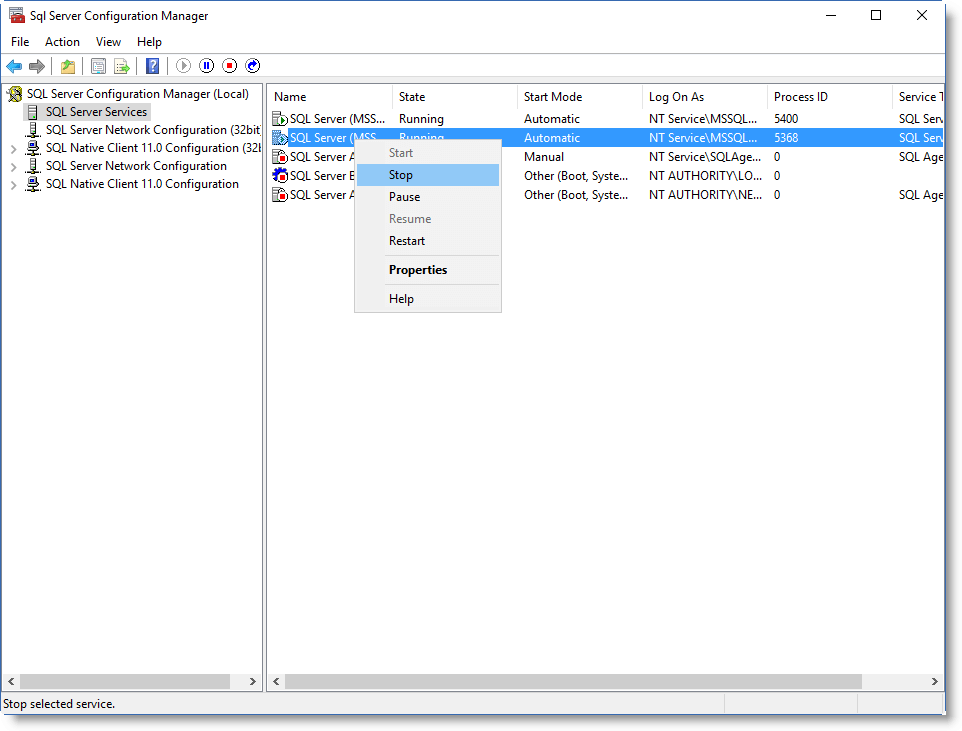Screen dimensions: 962x731
Task: Click the Process ID column header
Action: click(x=801, y=97)
